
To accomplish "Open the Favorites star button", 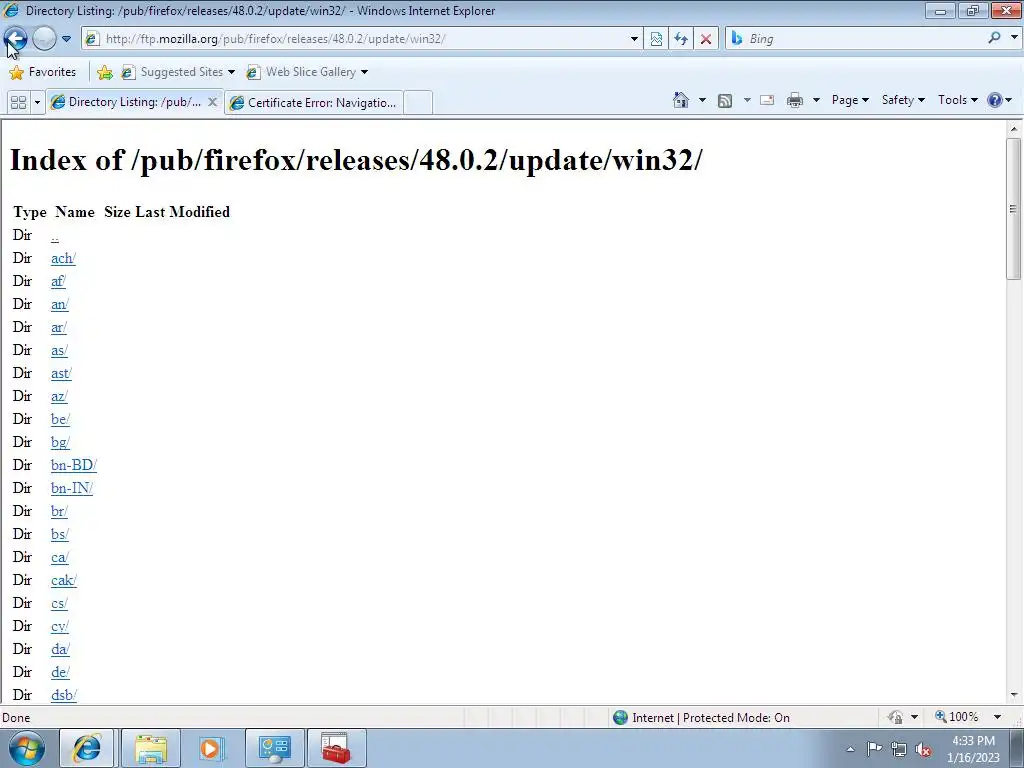I will click(x=43, y=72).
